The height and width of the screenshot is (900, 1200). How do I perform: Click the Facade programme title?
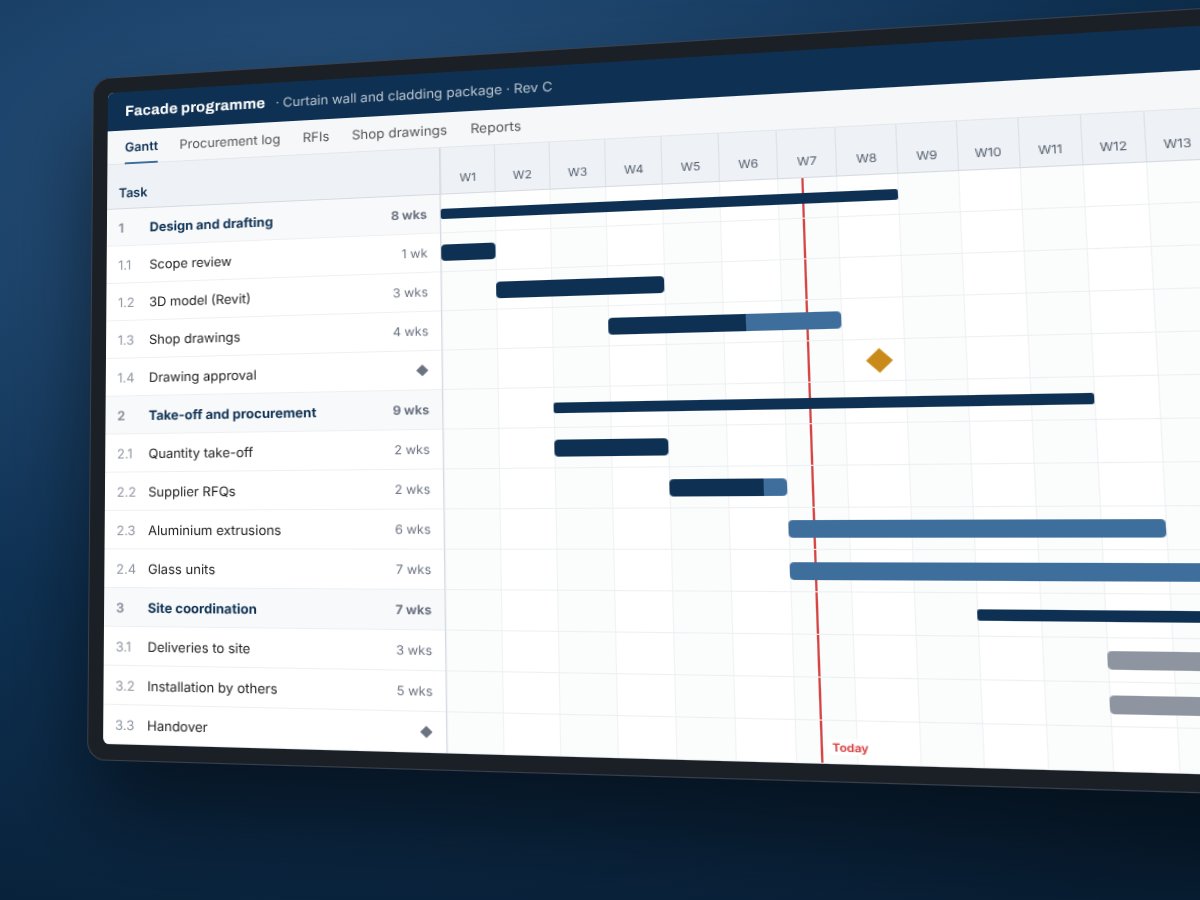pyautogui.click(x=195, y=107)
